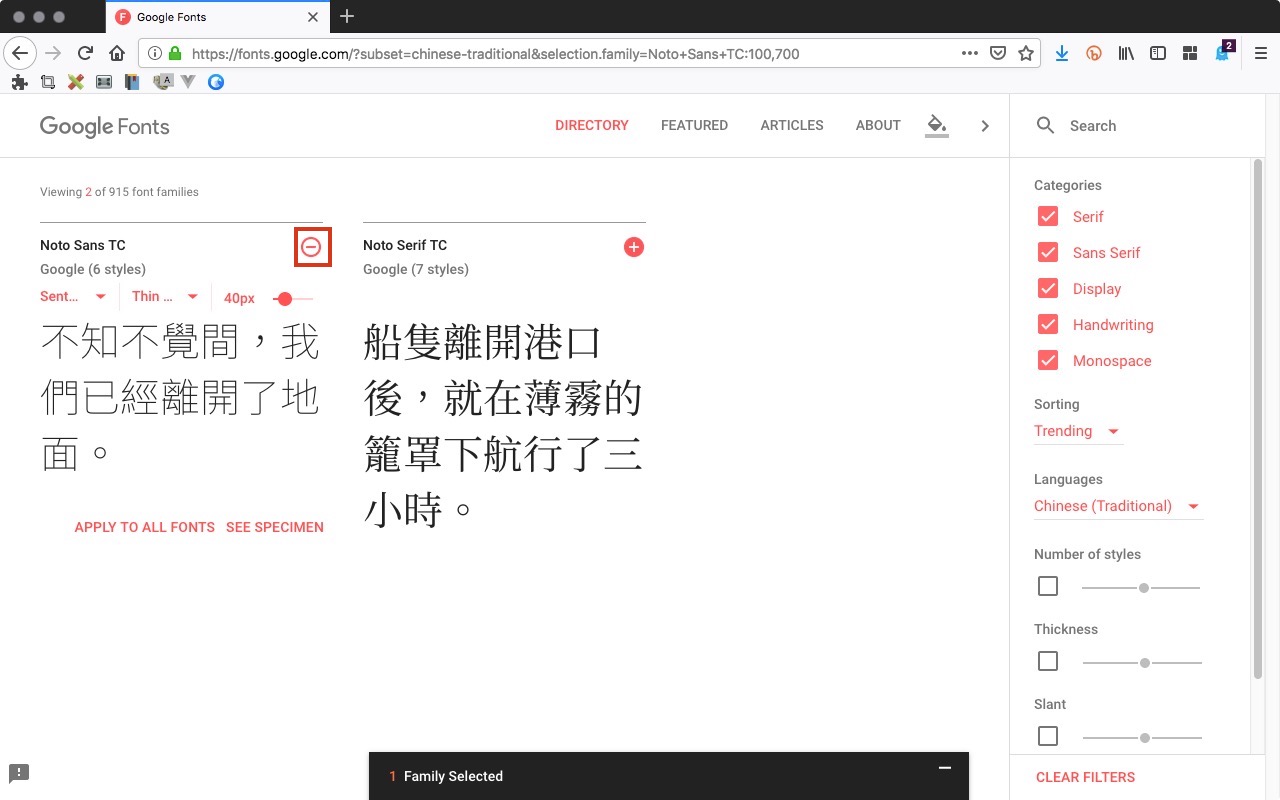Click the gray V bookmark icon
The height and width of the screenshot is (800, 1280).
[x=187, y=82]
